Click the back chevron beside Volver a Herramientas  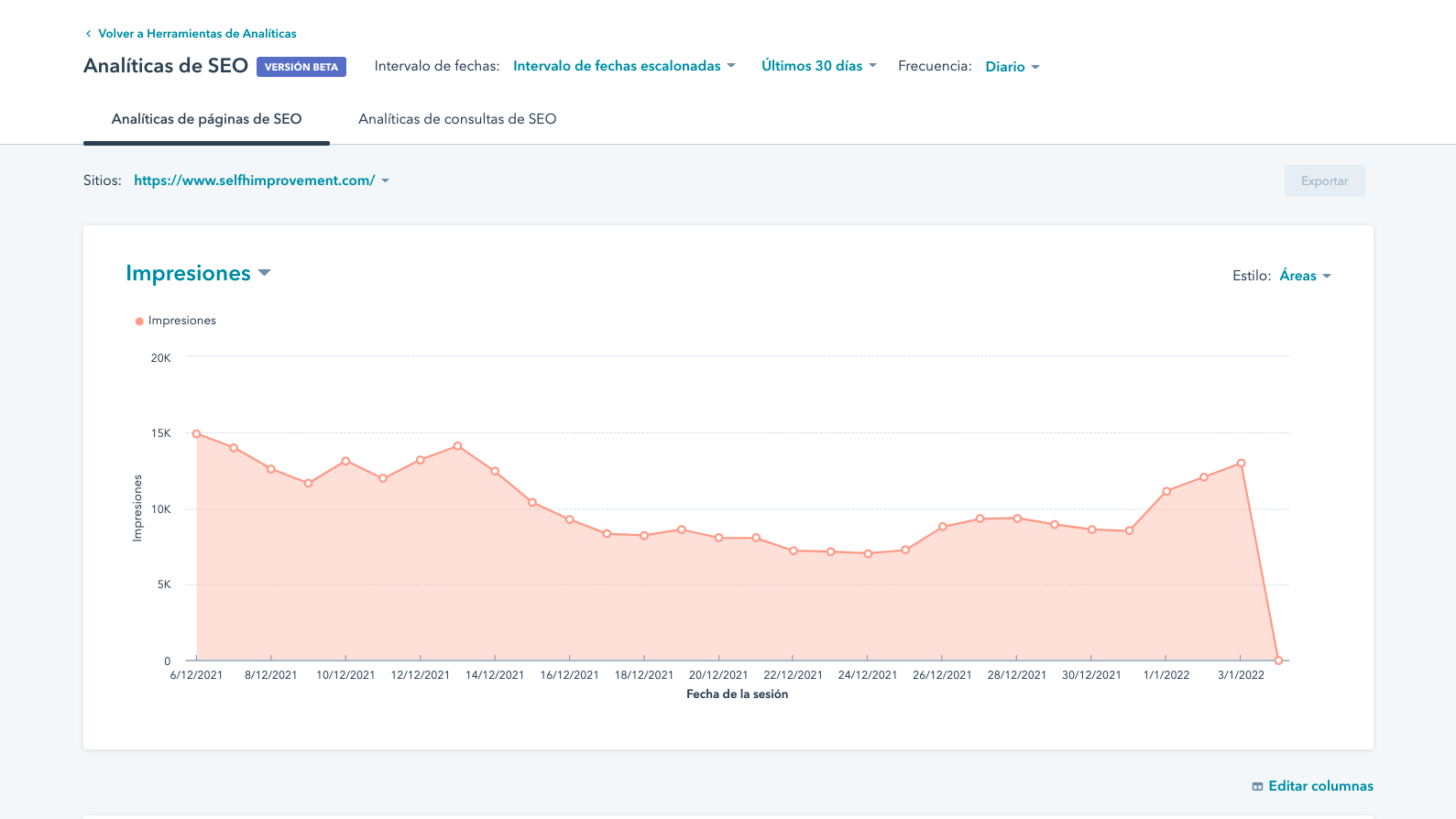88,34
